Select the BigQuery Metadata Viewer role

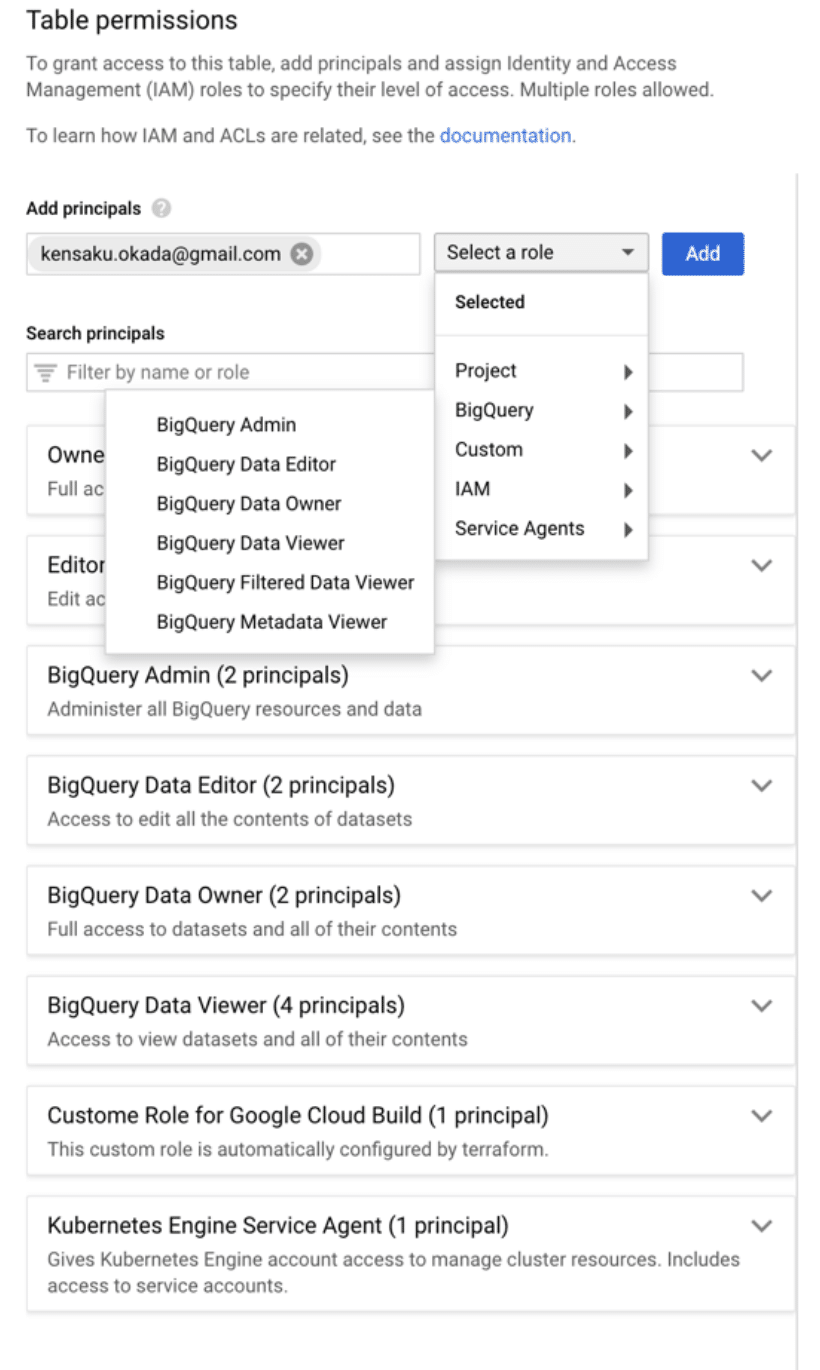pyautogui.click(x=271, y=622)
